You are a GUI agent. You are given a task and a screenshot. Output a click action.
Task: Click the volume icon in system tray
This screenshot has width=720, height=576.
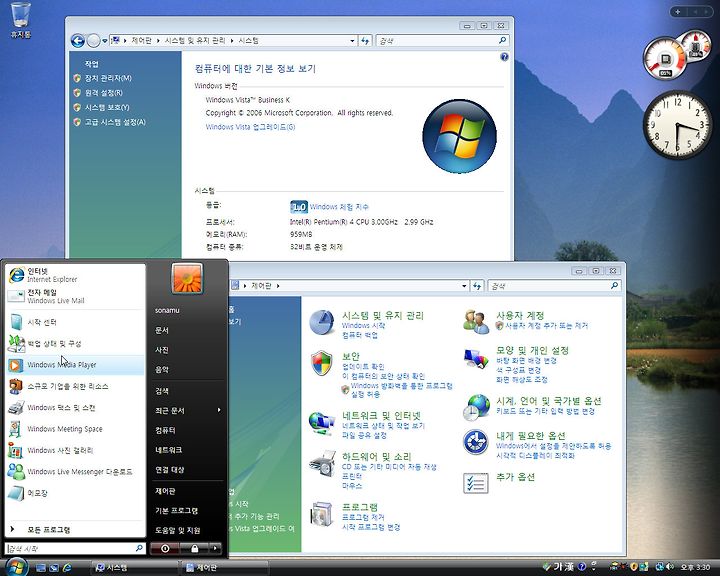tap(670, 567)
